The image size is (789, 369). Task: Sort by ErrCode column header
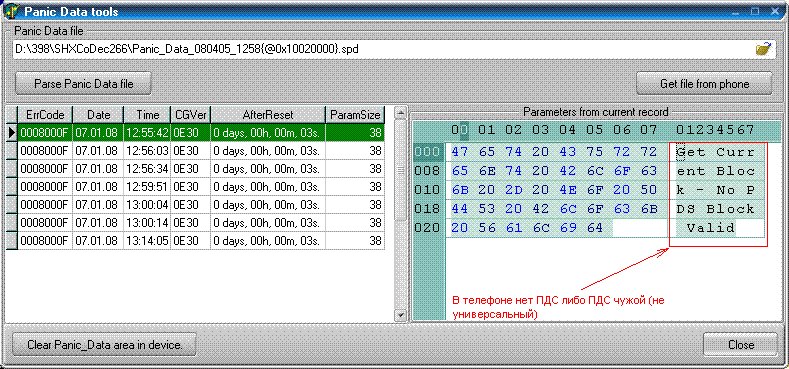coord(45,115)
